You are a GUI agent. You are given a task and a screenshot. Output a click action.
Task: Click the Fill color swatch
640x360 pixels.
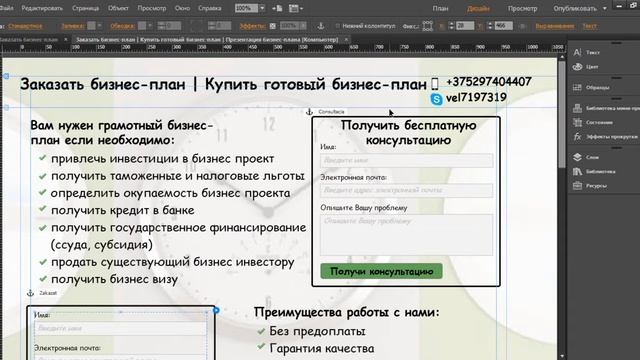click(91, 26)
